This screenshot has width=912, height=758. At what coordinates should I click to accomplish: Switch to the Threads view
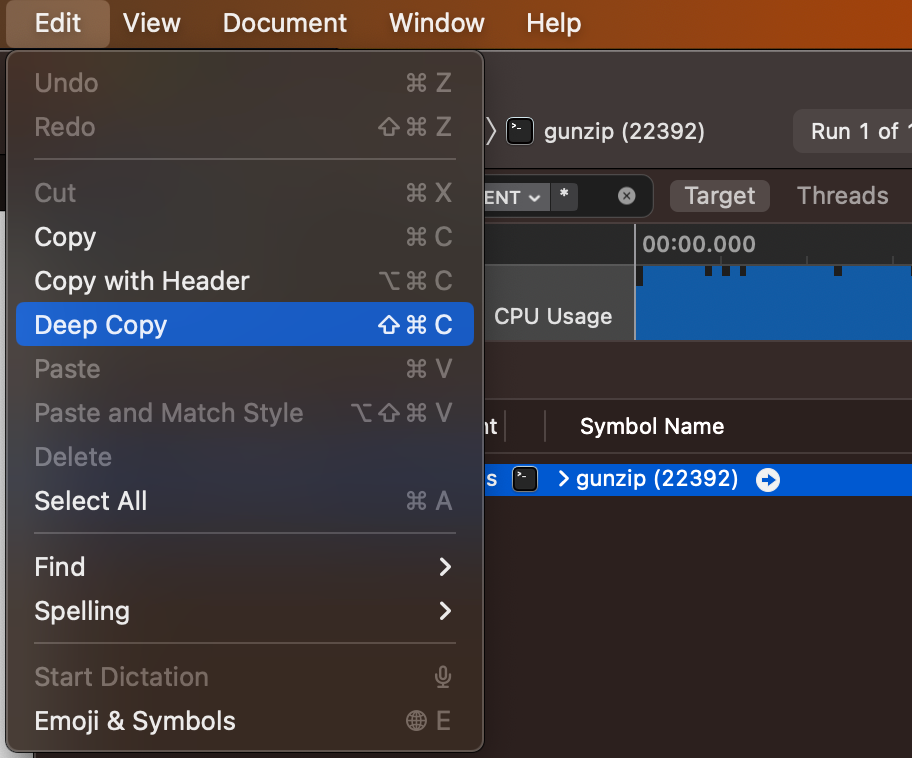coord(842,196)
